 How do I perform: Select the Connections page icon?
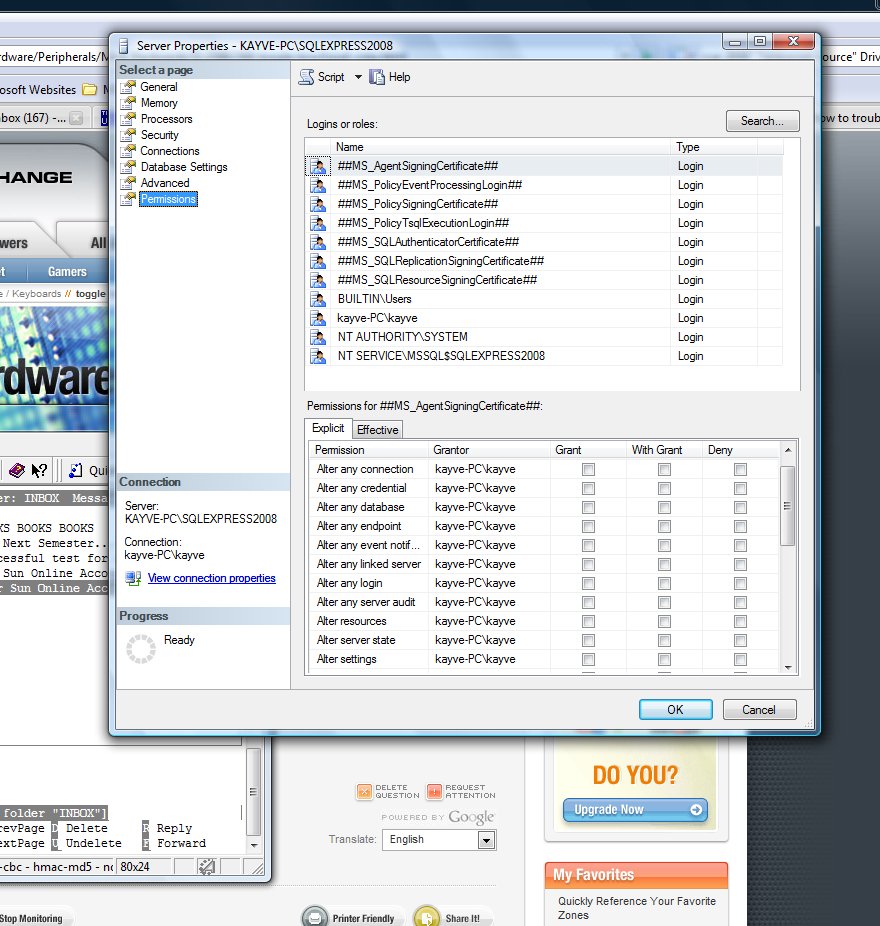point(128,151)
